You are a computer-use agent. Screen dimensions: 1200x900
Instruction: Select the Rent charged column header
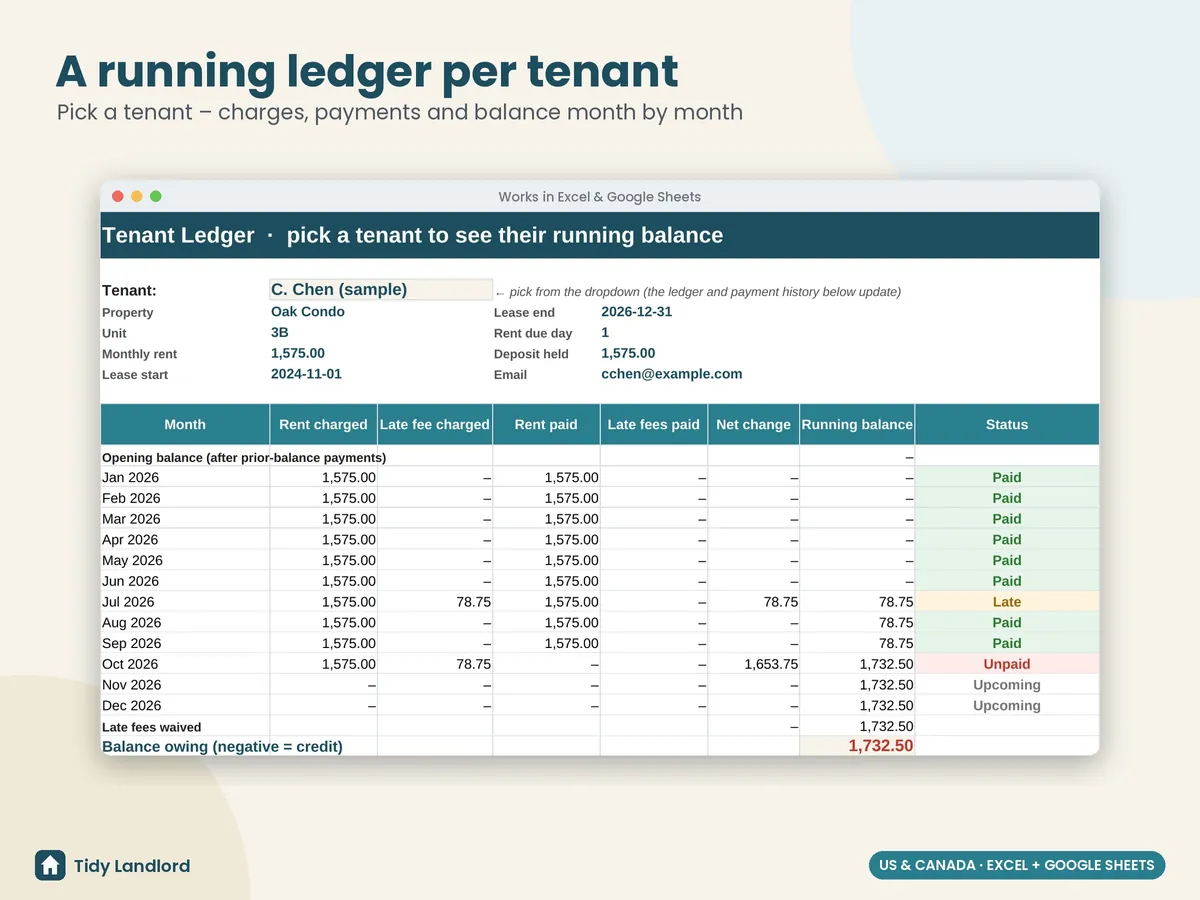(x=323, y=424)
